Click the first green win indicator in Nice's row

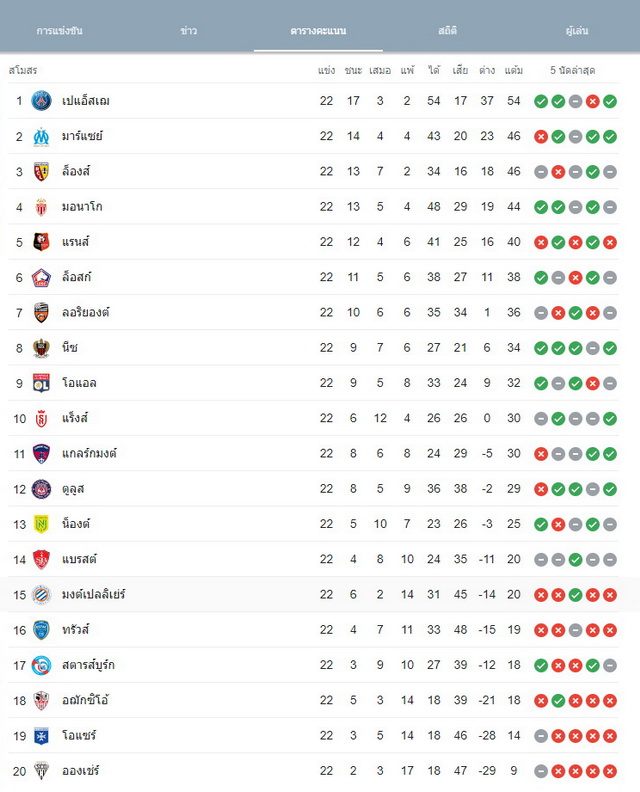(541, 348)
